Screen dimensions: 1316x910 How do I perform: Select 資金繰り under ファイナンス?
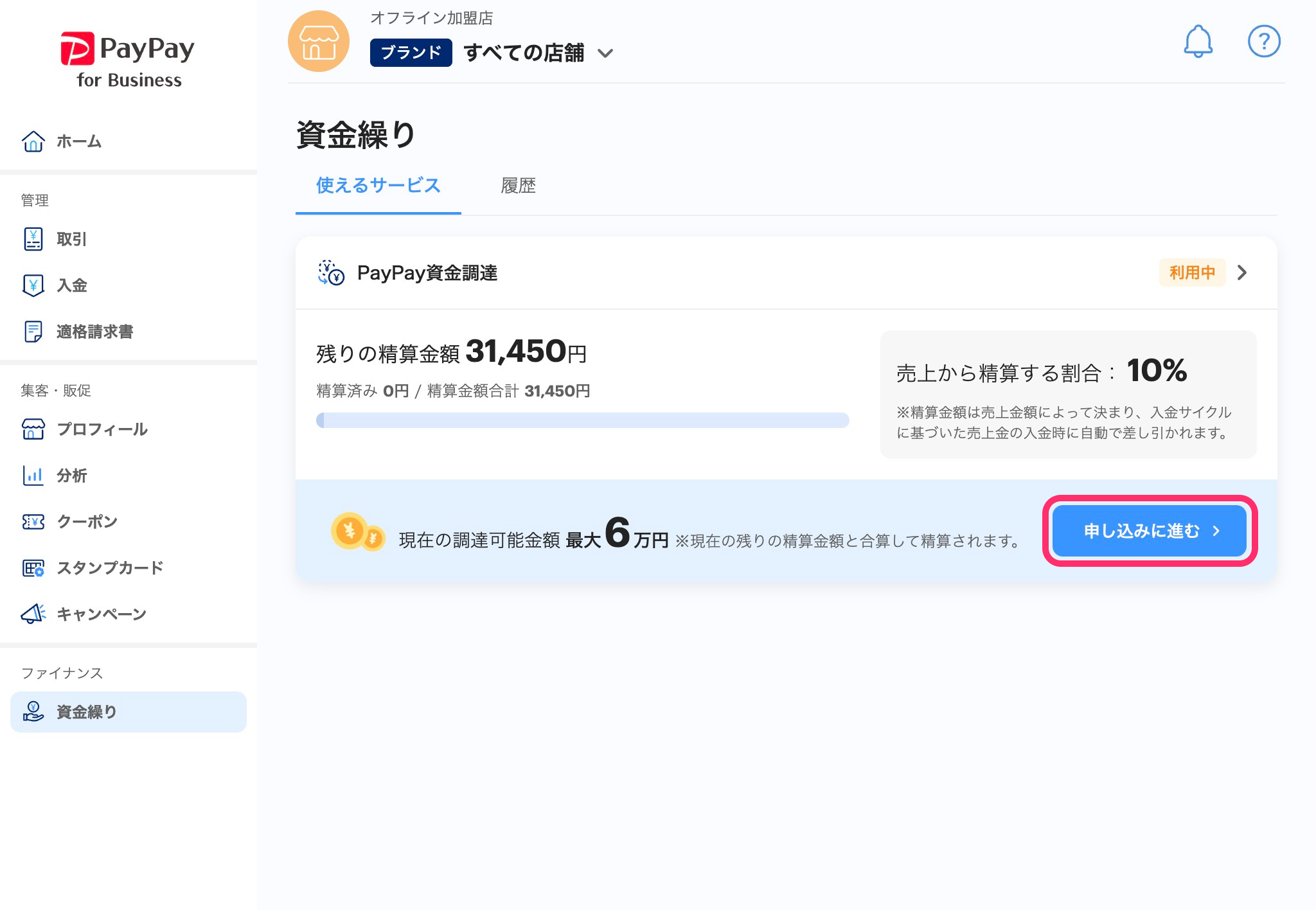tap(129, 712)
